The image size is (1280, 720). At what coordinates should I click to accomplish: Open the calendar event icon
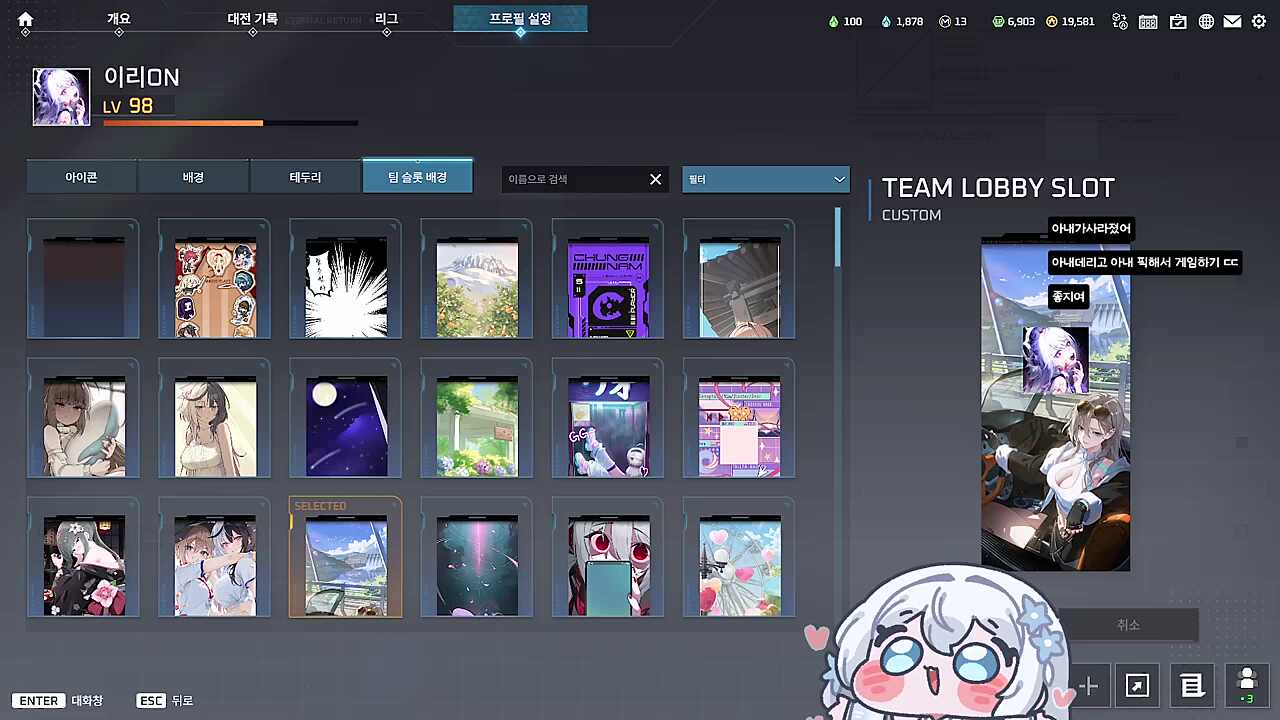(1149, 21)
